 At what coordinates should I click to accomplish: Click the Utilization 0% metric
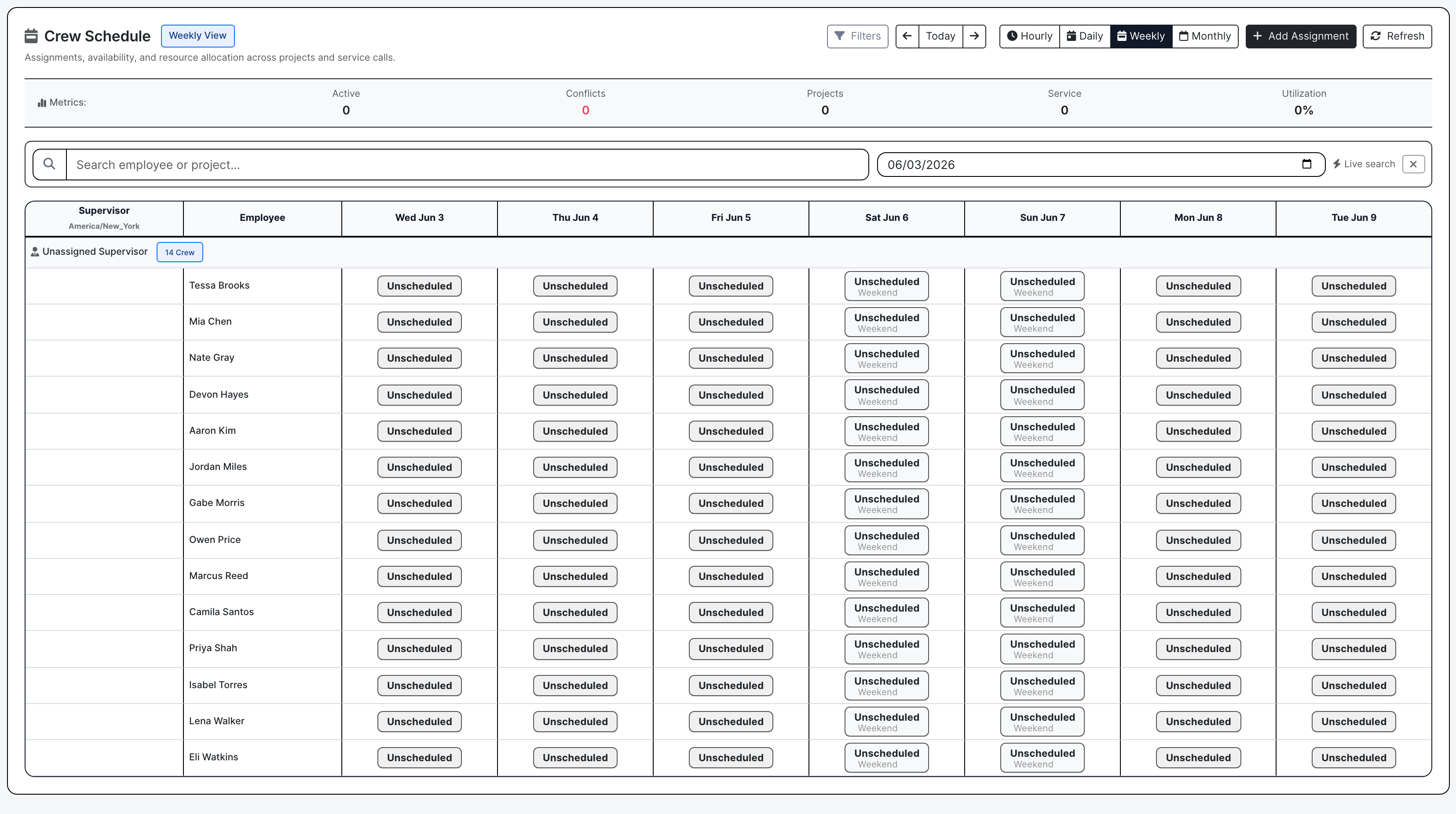click(x=1303, y=110)
